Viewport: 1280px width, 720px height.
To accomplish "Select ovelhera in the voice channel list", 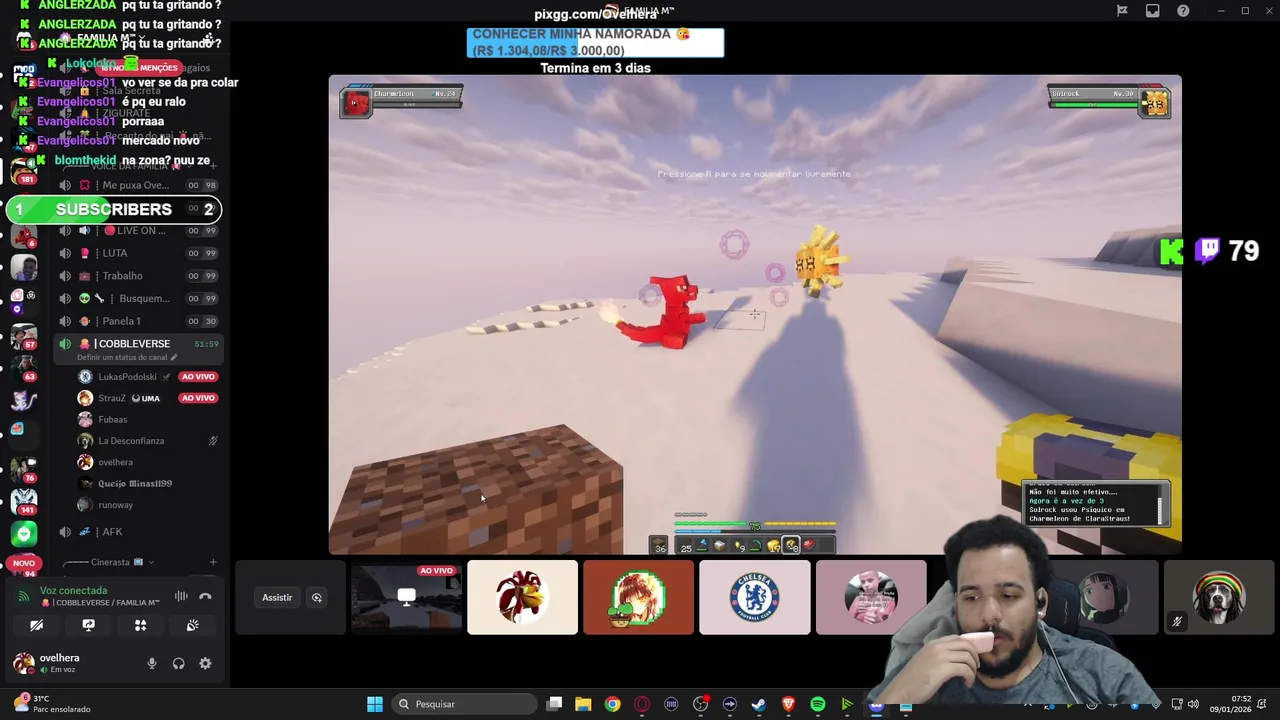I will coord(147,462).
